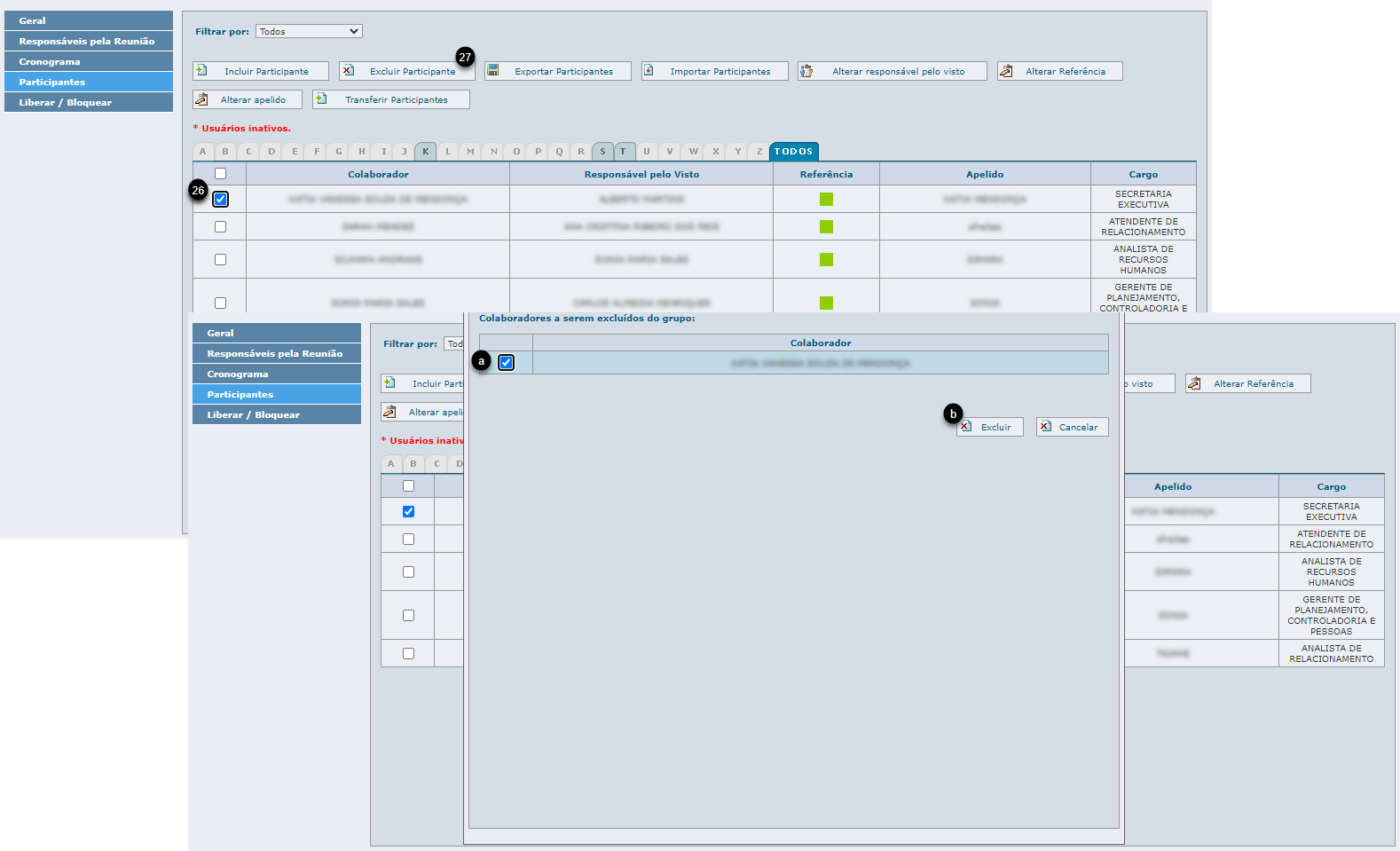Open Geral in the lower window sidebar

[277, 333]
